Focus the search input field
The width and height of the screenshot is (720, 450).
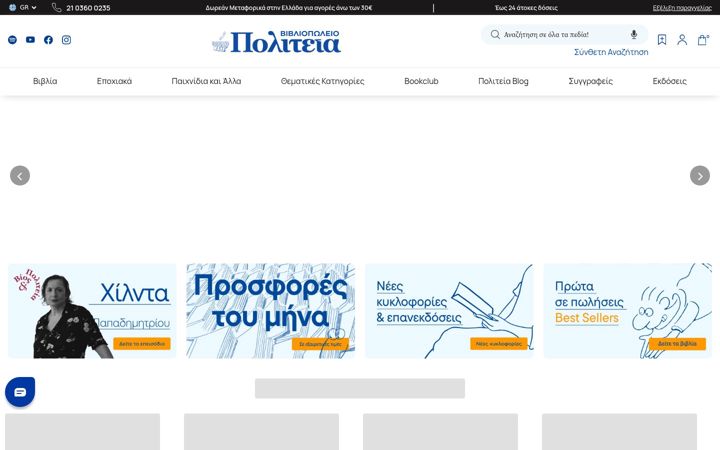point(564,34)
